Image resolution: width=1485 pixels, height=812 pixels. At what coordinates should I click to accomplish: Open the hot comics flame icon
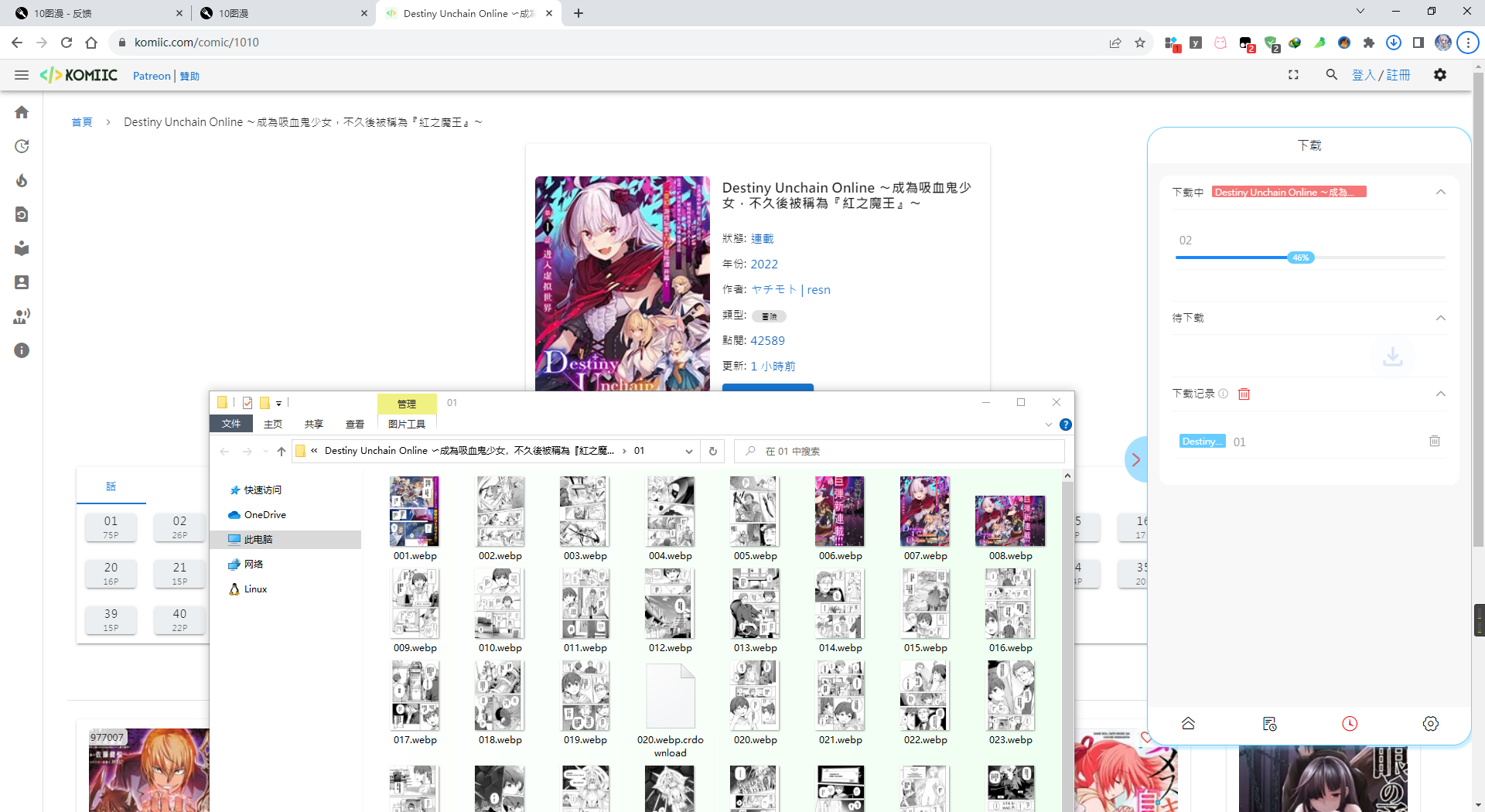(22, 180)
